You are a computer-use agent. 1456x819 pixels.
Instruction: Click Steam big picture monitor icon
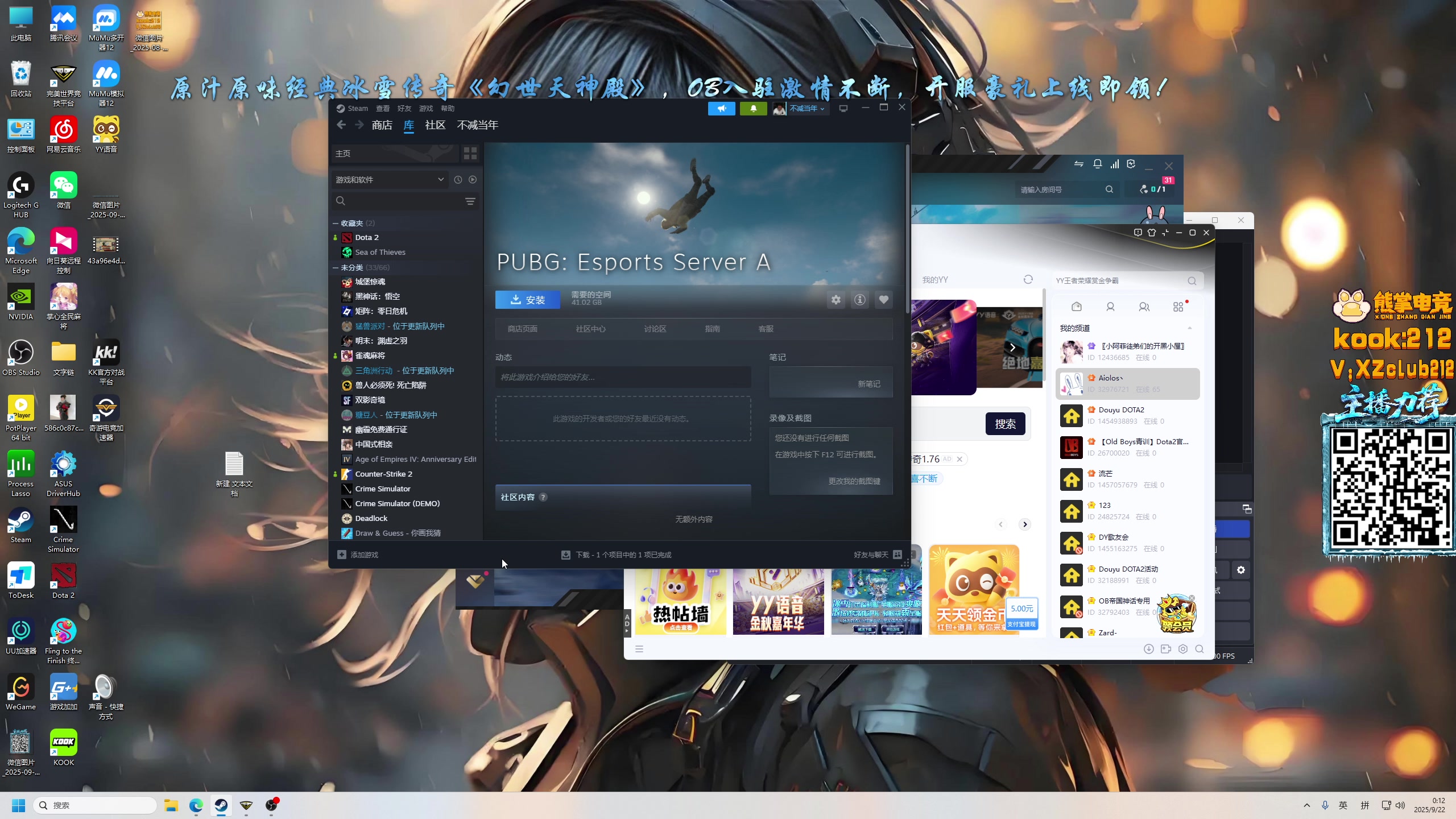843,109
